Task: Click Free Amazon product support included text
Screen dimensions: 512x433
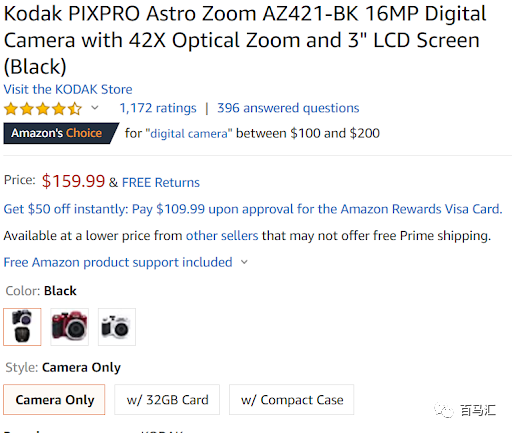Action: [118, 262]
